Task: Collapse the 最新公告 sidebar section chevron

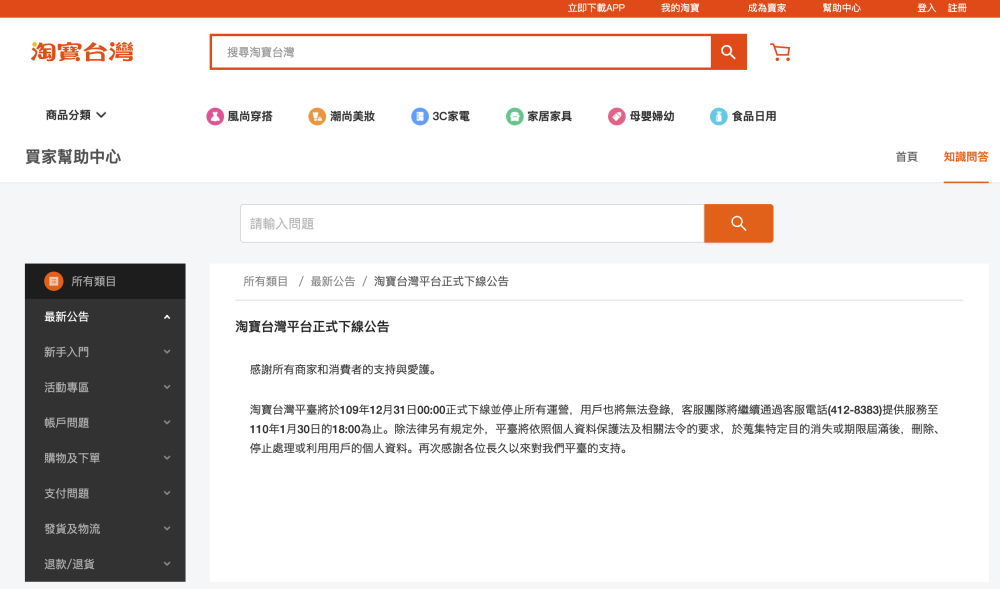Action: (x=167, y=317)
